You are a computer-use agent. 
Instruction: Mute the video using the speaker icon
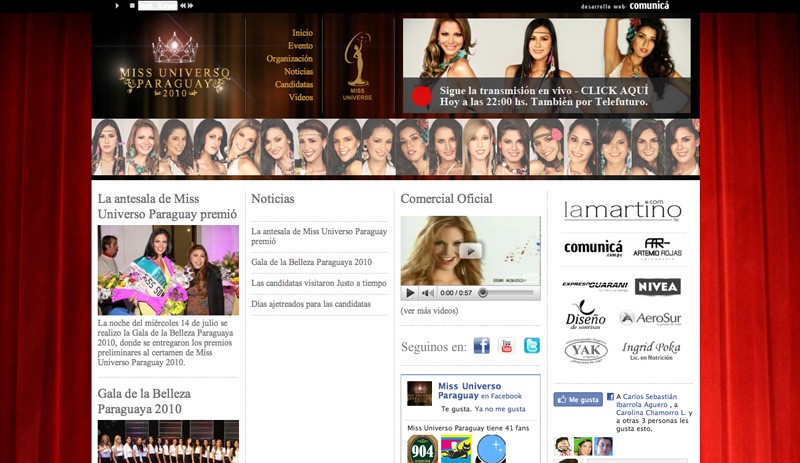pos(428,293)
